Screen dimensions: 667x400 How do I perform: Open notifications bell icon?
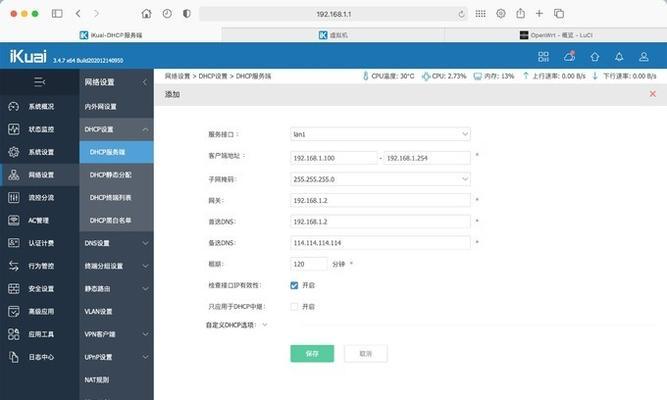click(619, 57)
